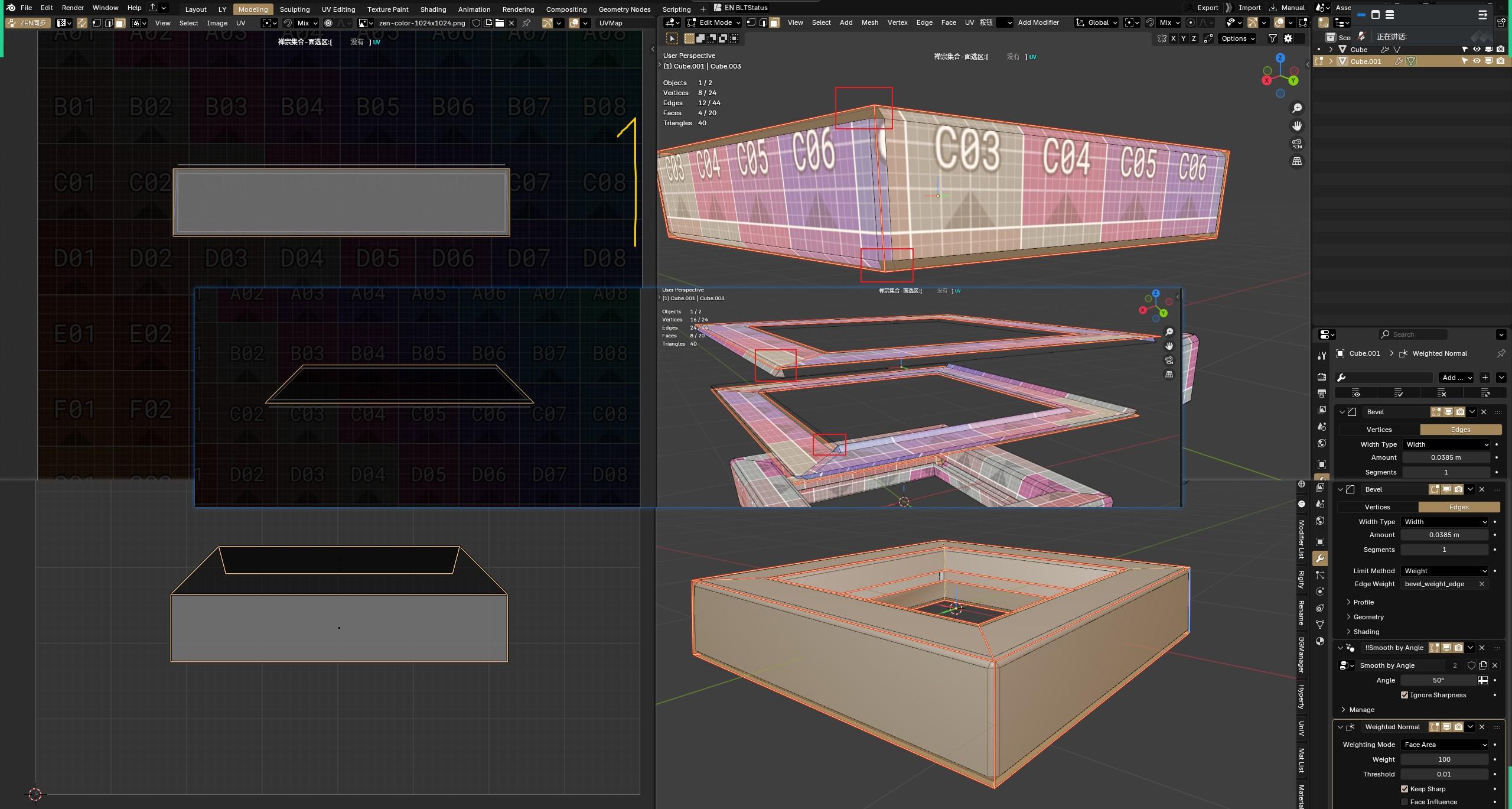Toggle X axis mirror button
The height and width of the screenshot is (809, 1512).
[1173, 38]
